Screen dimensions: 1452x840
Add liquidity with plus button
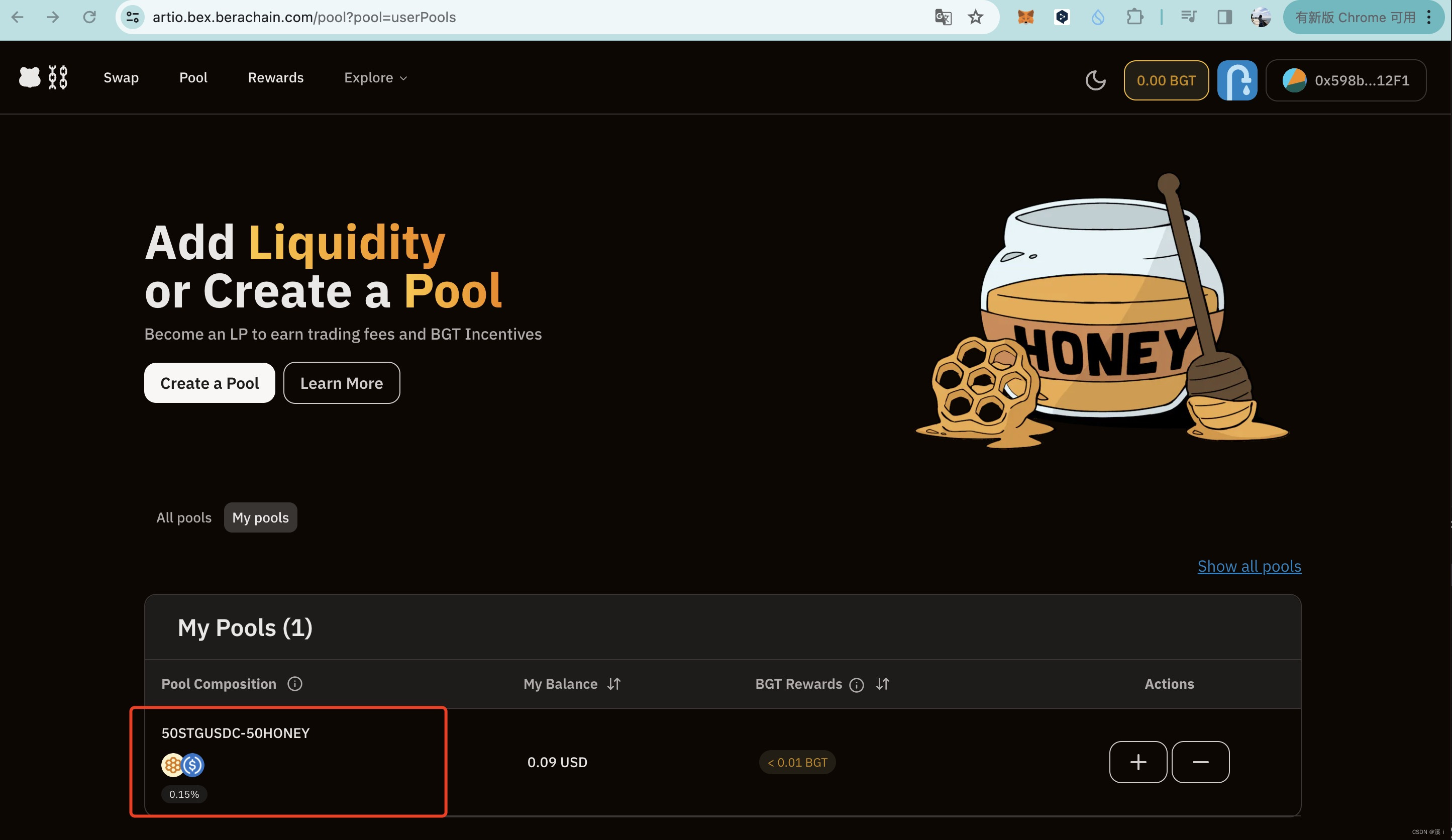1138,762
